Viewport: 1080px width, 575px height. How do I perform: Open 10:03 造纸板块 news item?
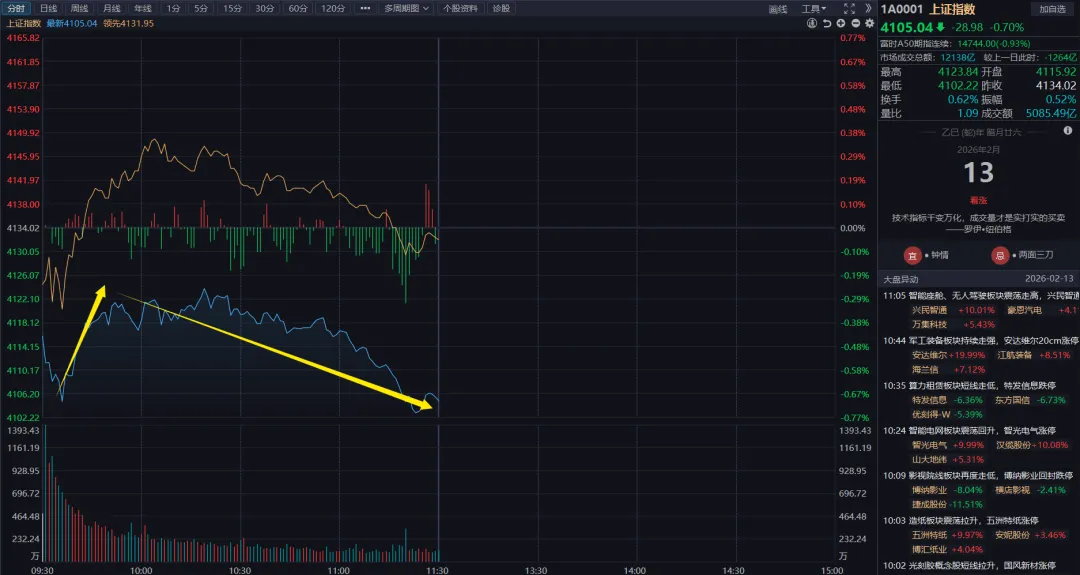click(x=961, y=521)
